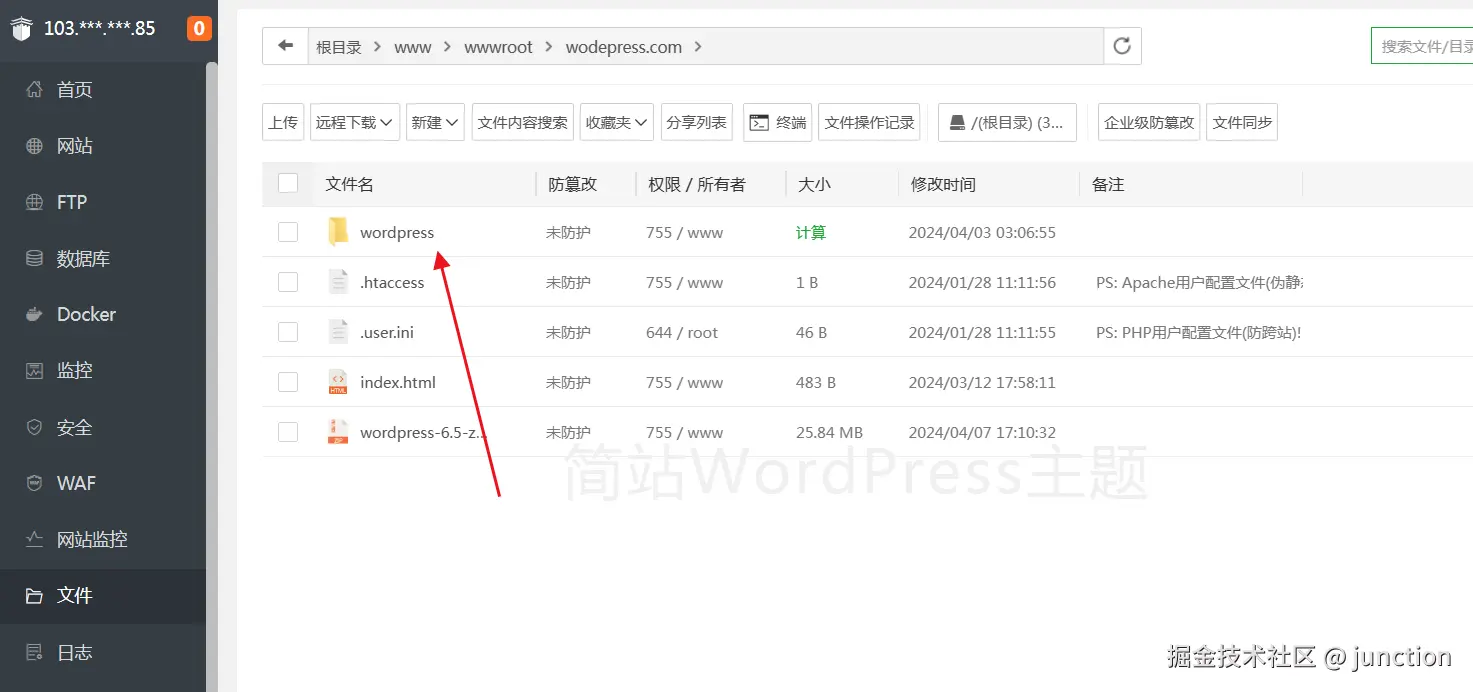This screenshot has width=1473, height=692.
Task: Click the .user.ini file icon
Action: (x=338, y=332)
